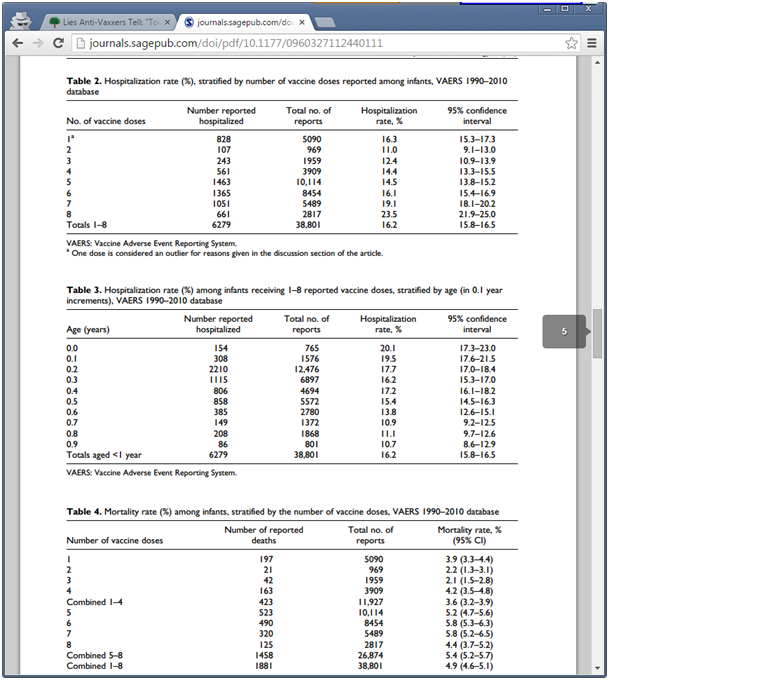768x680 pixels.
Task: Click the 'Combined 5–8' row label
Action: pyautogui.click(x=95, y=656)
